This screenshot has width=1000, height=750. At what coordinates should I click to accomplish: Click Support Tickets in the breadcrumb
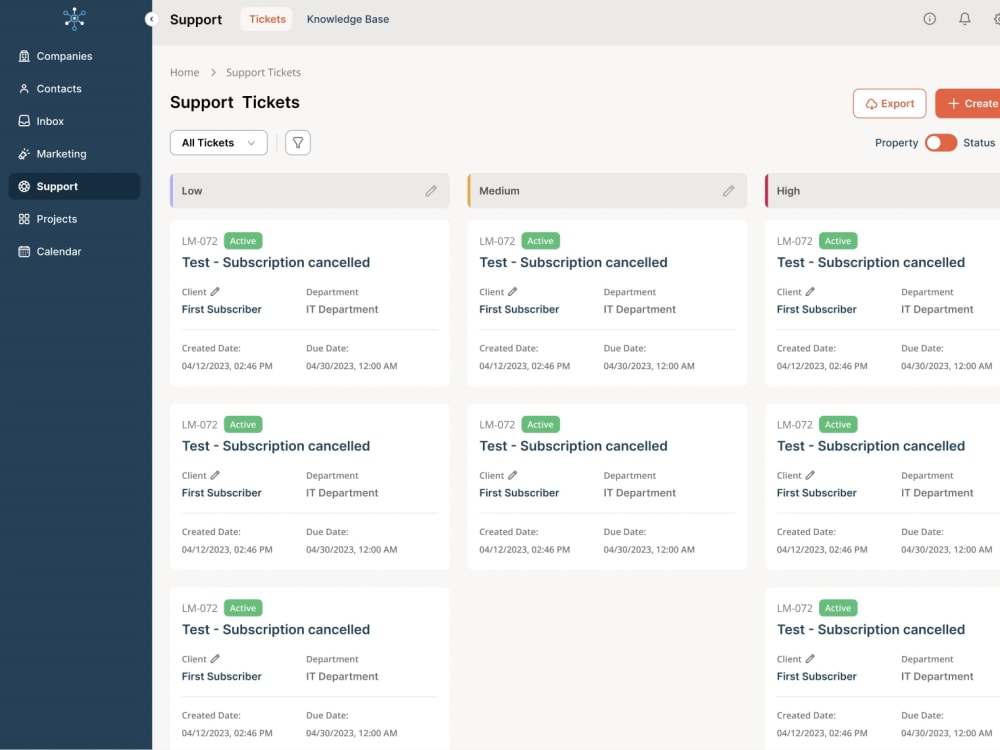click(x=263, y=73)
